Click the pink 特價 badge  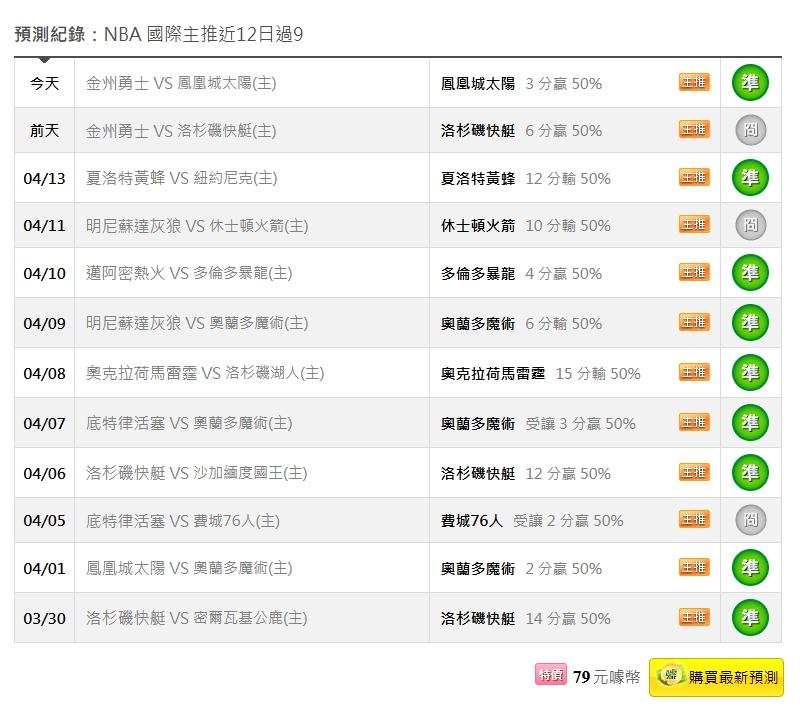[551, 676]
